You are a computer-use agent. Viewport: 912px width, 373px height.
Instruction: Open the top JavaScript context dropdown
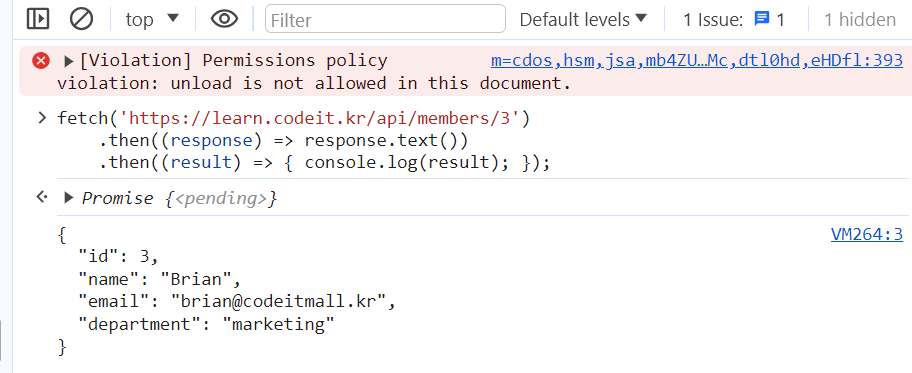[152, 19]
